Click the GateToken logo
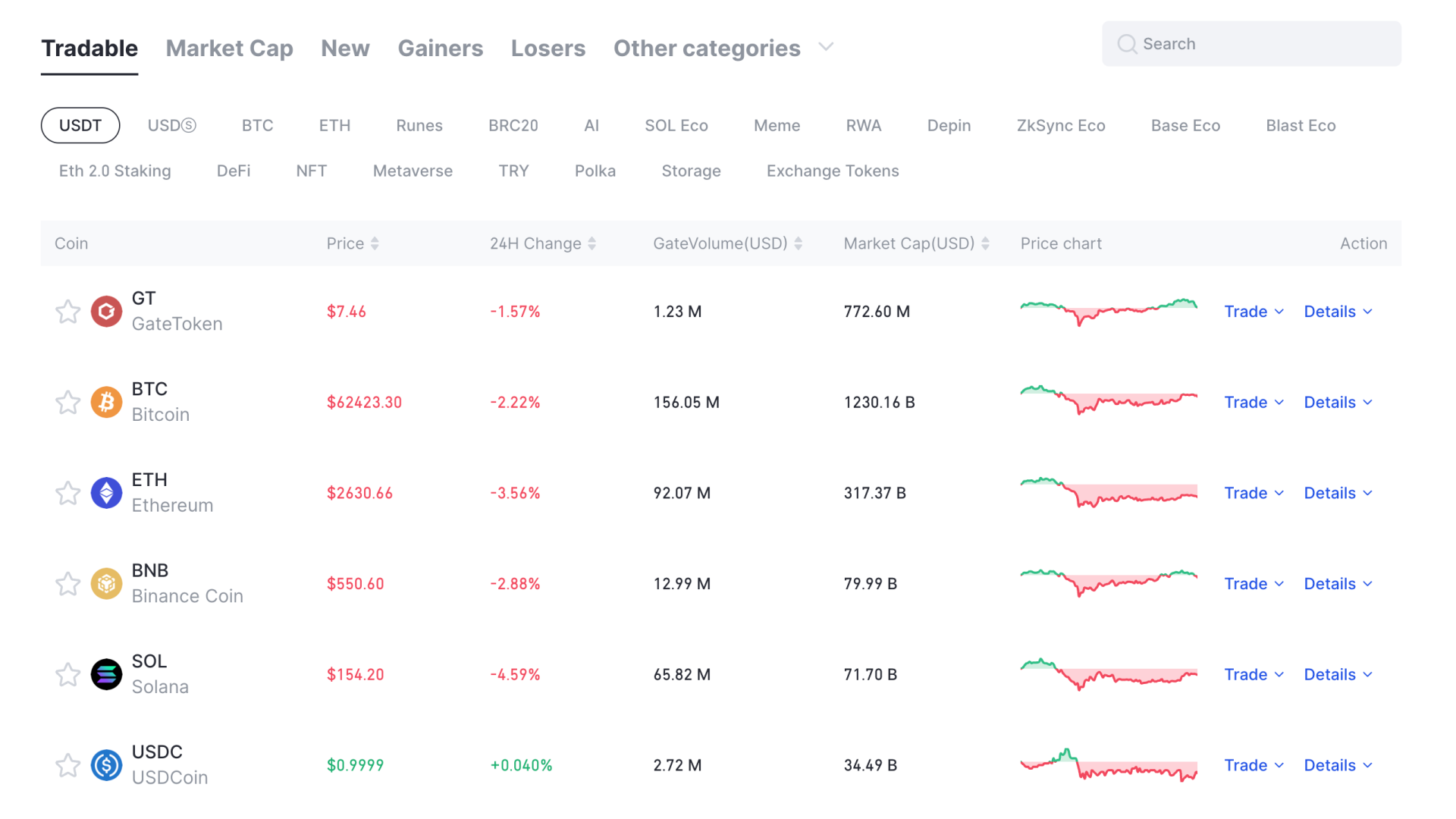The image size is (1456, 819). click(x=106, y=311)
